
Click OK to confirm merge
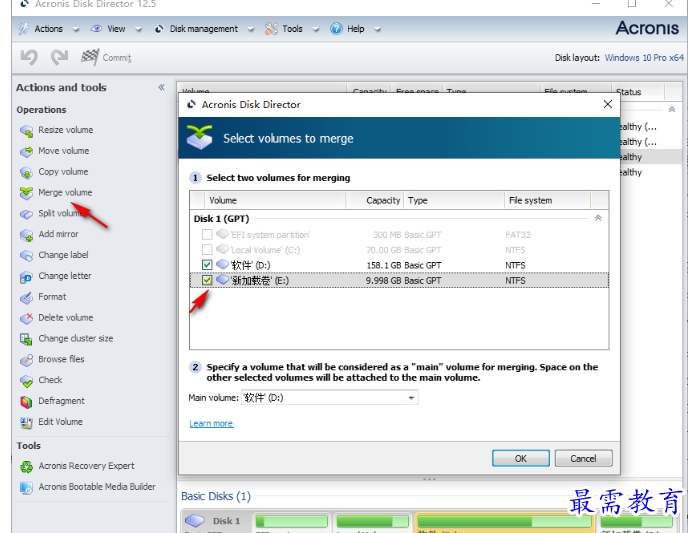pos(520,458)
